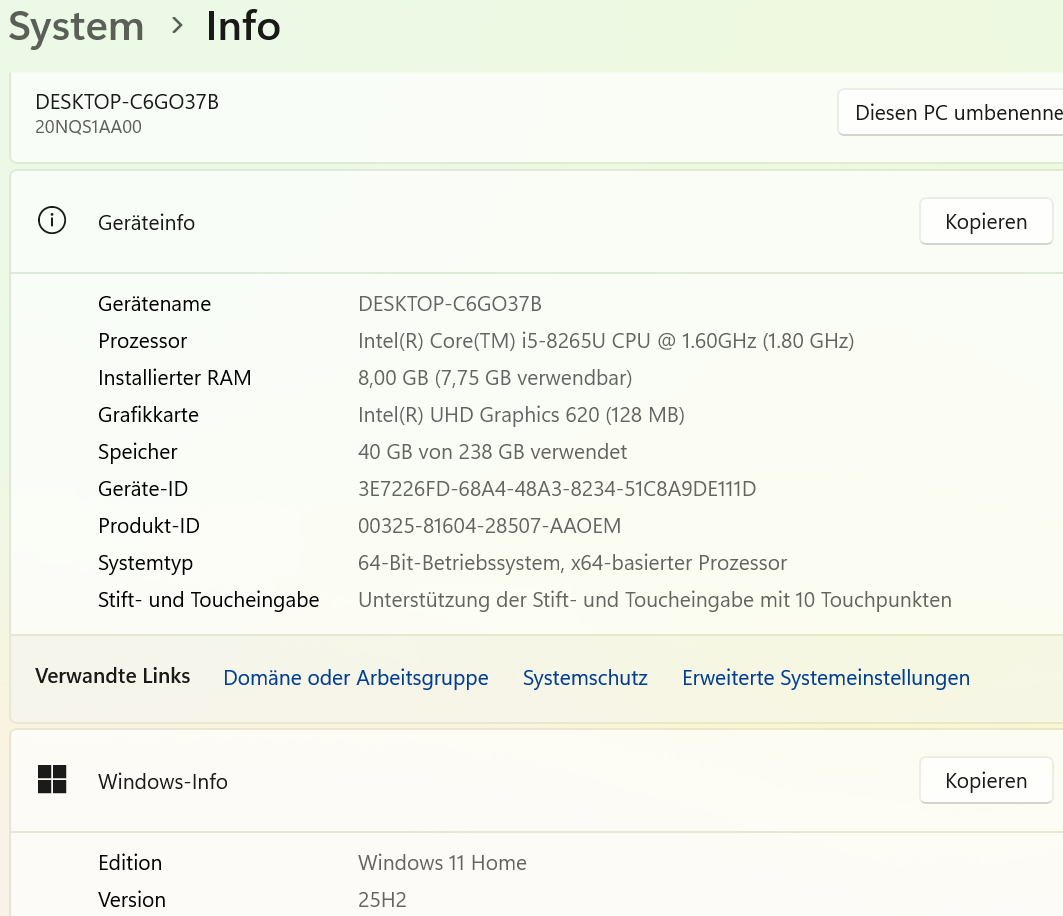Click the processor value Intel Core i5-8265U

(605, 340)
